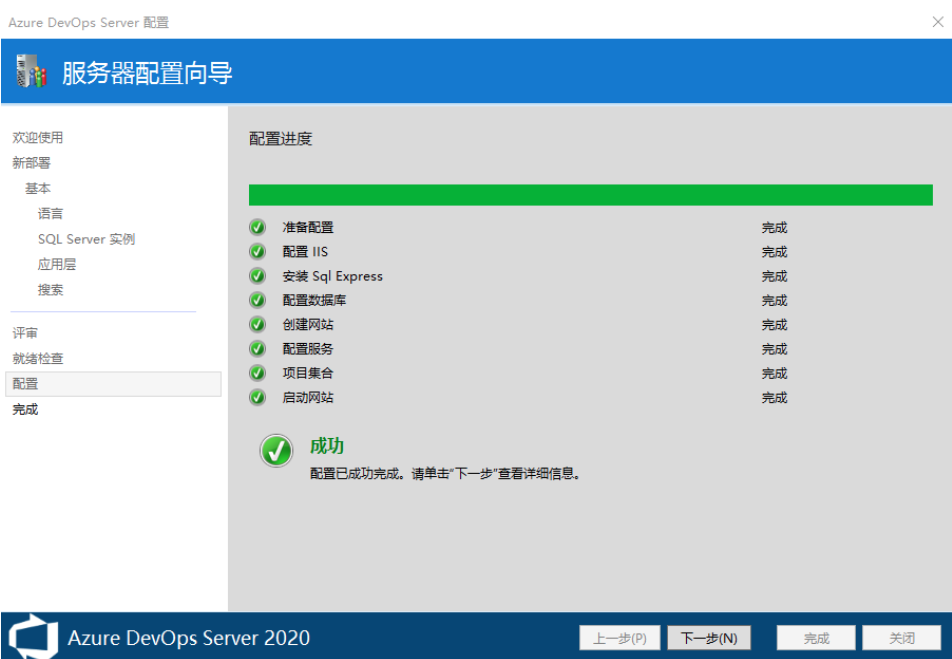
Task: Open the 搜索 step in sidebar
Action: [x=50, y=290]
